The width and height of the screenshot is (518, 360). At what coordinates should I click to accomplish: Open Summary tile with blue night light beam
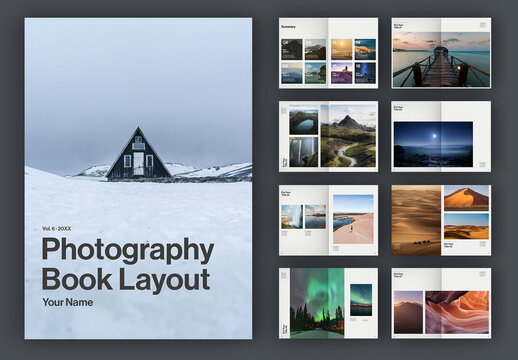pyautogui.click(x=365, y=73)
